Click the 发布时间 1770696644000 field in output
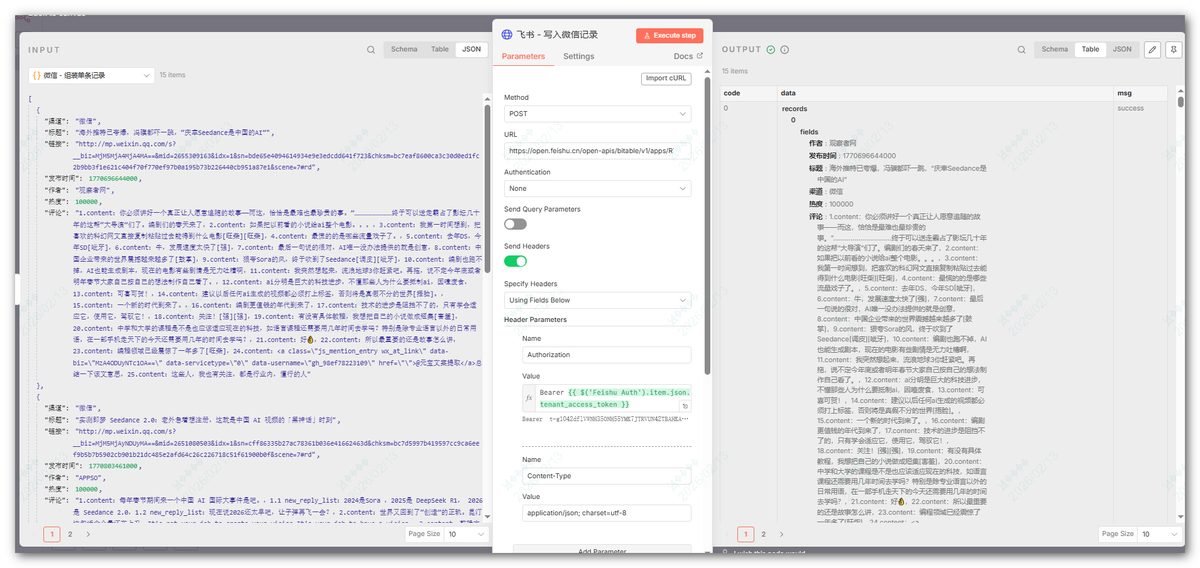 (850, 156)
